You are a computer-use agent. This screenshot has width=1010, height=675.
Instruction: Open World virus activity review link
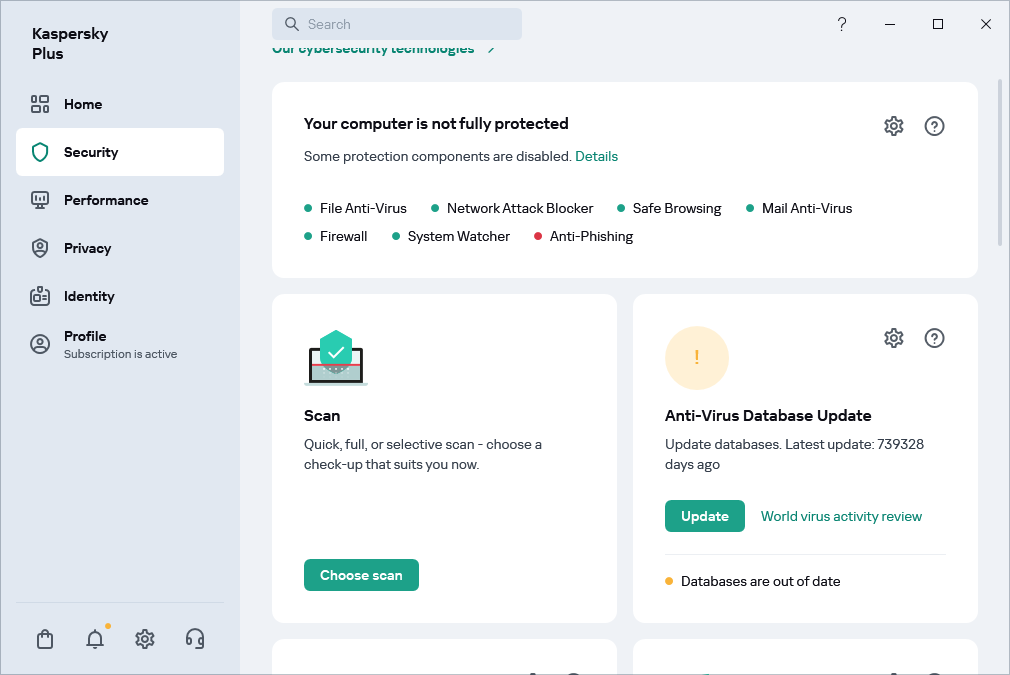coord(841,516)
